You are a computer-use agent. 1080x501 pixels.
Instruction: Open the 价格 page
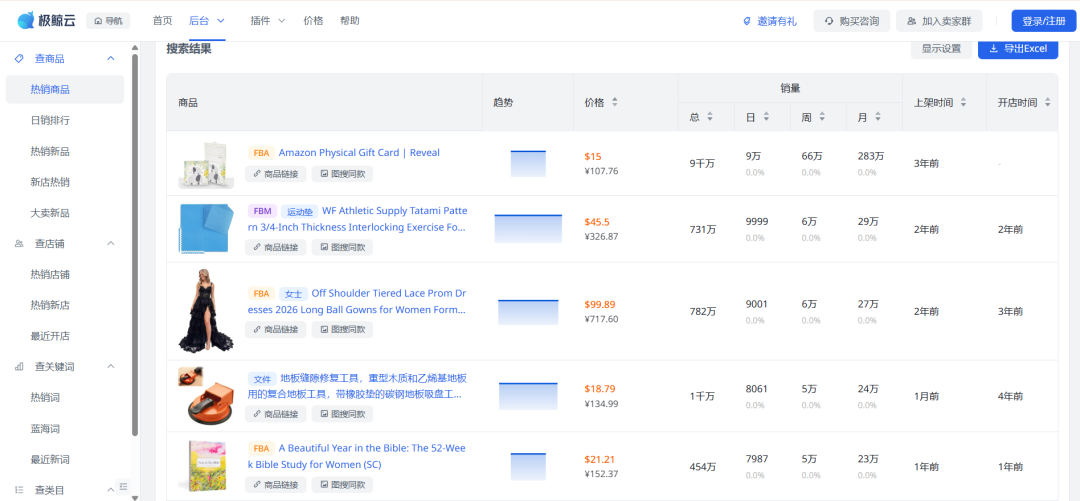click(313, 21)
